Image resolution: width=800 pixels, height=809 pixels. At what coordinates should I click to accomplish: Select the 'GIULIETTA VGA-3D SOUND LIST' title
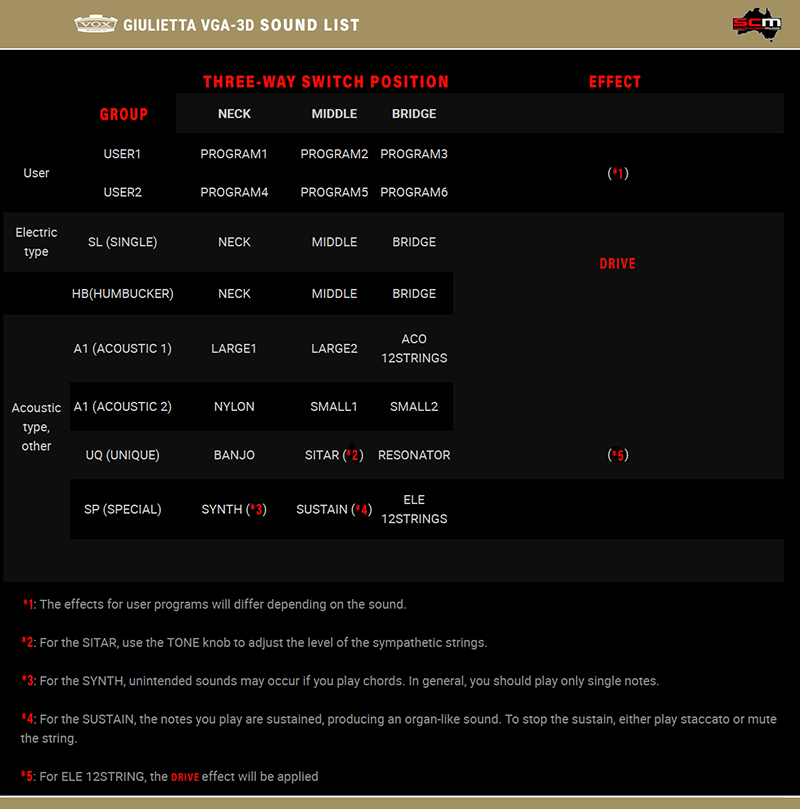tap(241, 25)
